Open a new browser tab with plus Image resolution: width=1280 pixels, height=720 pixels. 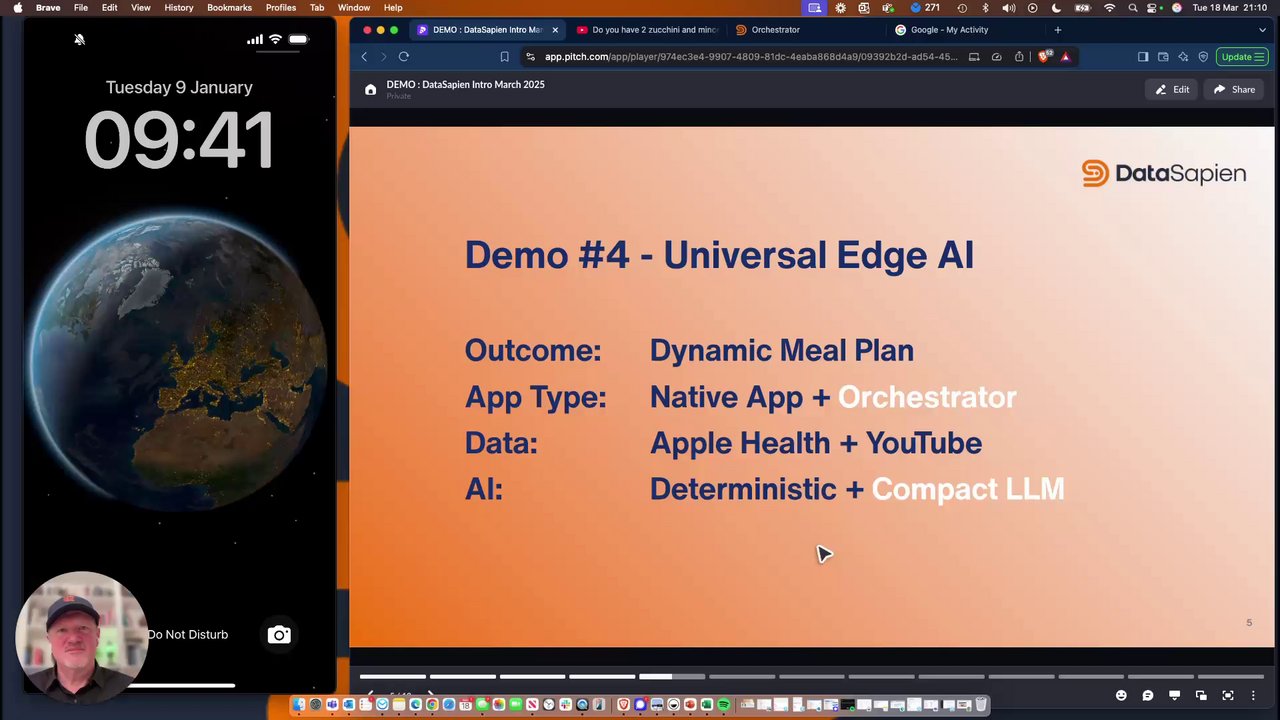1058,30
